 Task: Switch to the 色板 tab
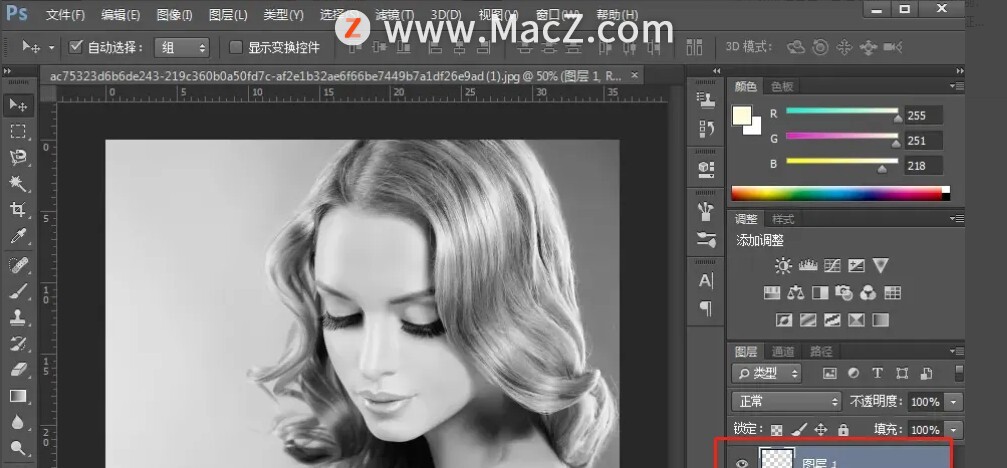pos(782,86)
